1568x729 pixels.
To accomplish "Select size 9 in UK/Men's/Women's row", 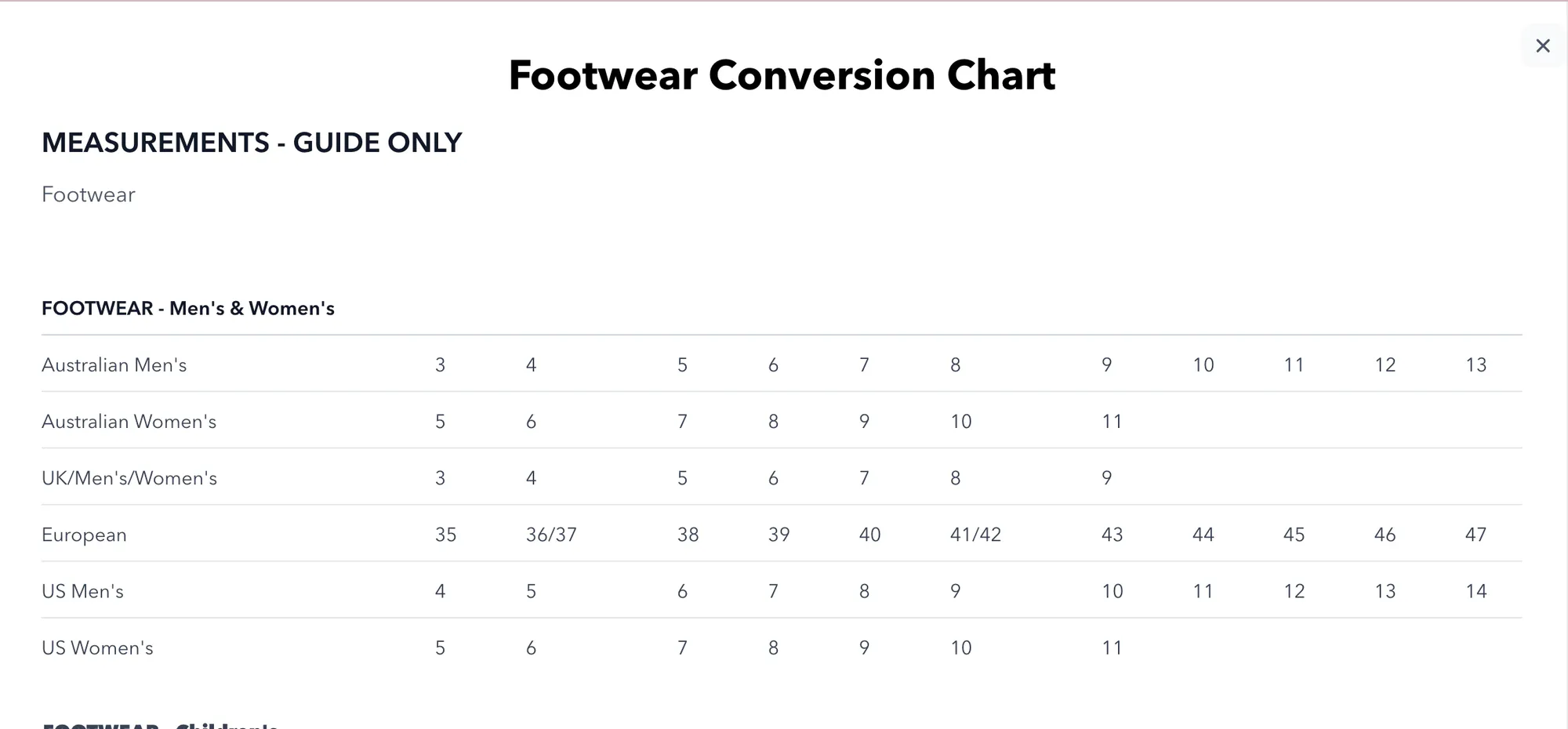I will [1107, 477].
